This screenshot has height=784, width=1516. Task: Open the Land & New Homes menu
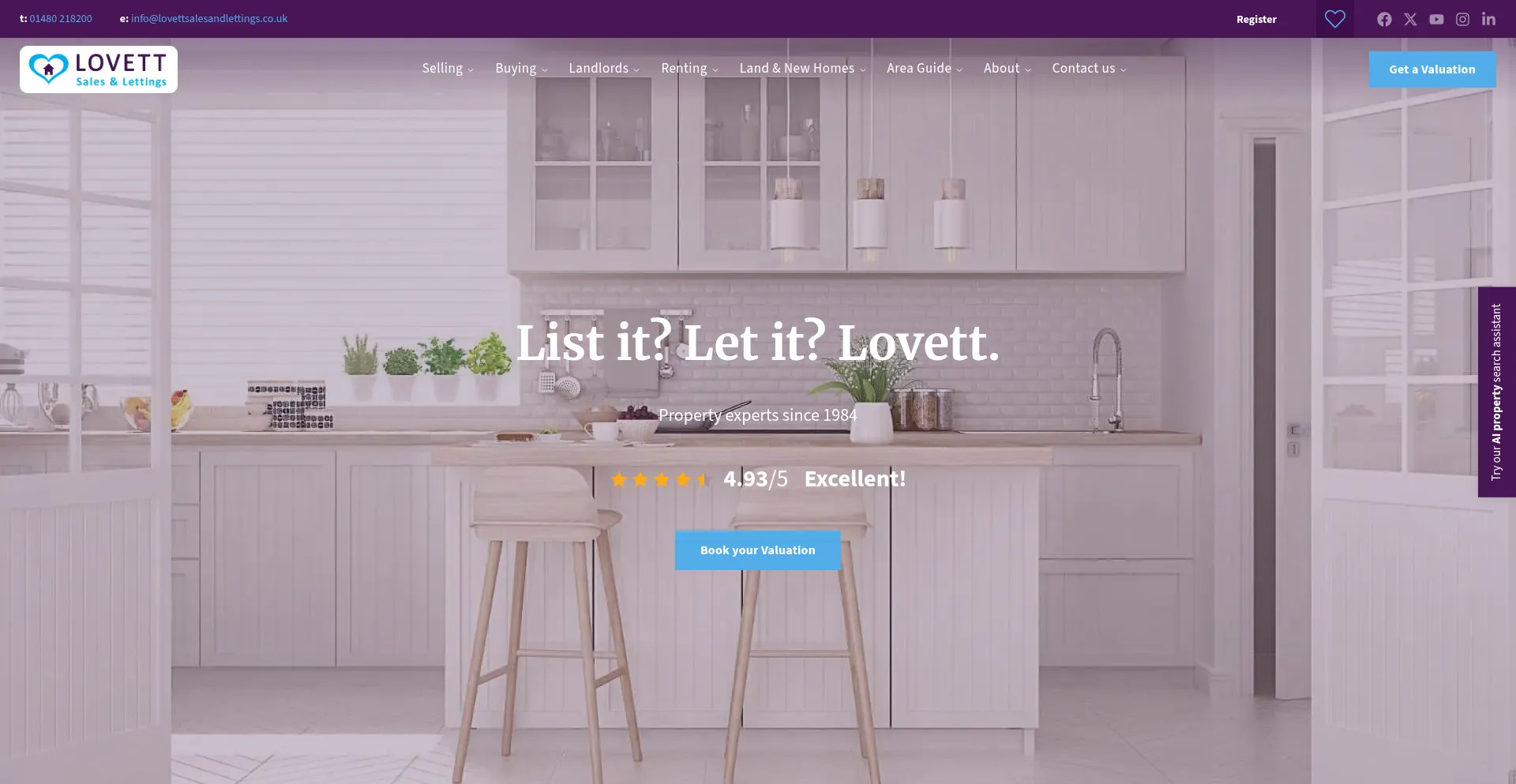[x=802, y=69]
